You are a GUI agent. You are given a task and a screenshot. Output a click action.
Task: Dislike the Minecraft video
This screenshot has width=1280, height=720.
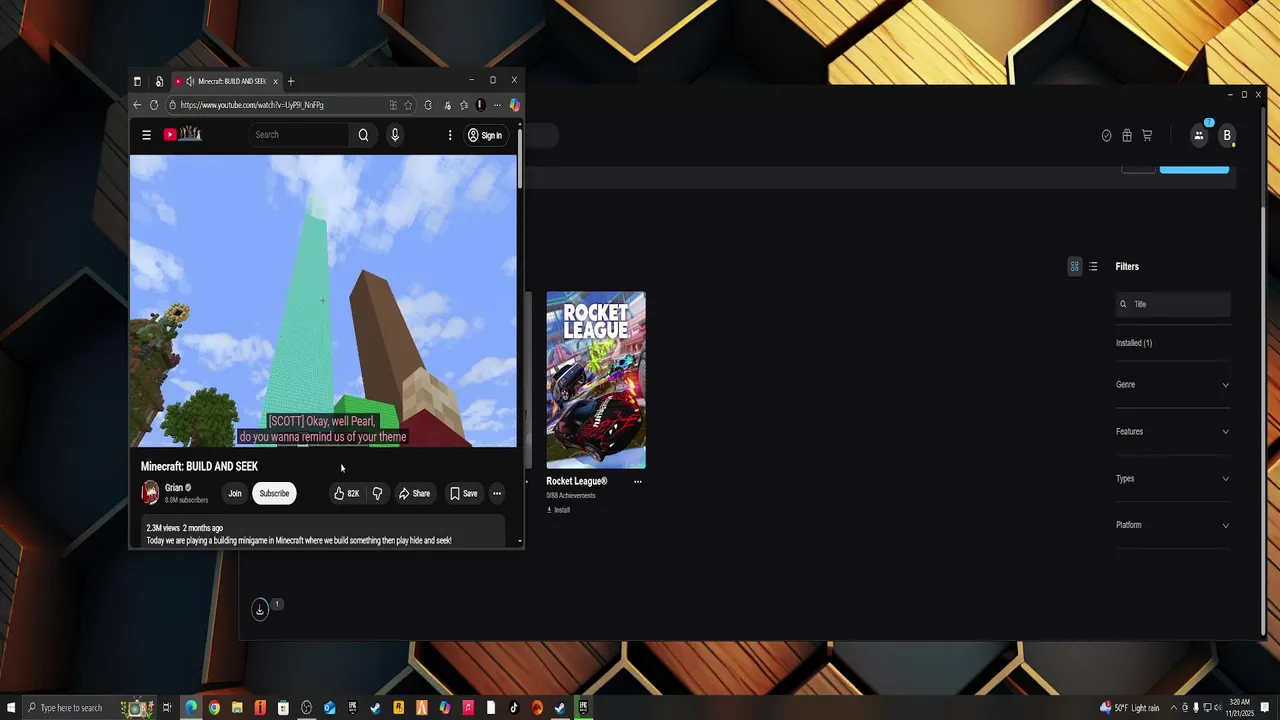[377, 493]
